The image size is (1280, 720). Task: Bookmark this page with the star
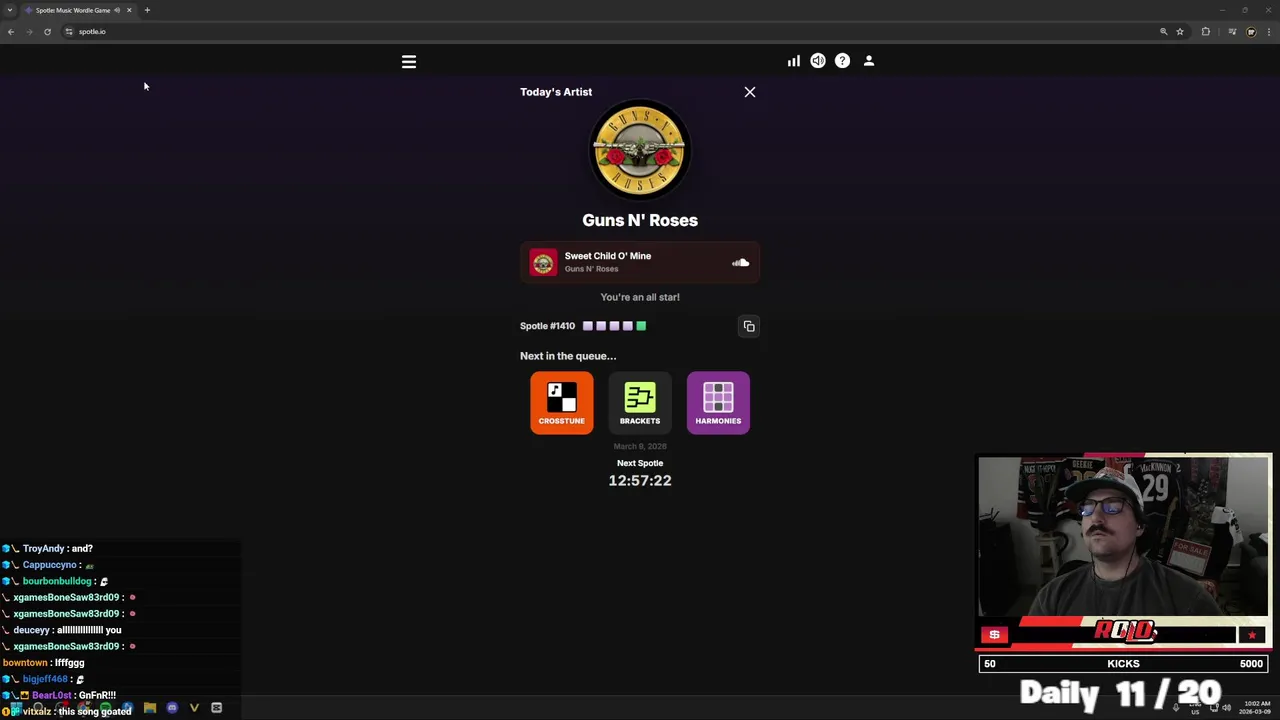(x=1180, y=32)
